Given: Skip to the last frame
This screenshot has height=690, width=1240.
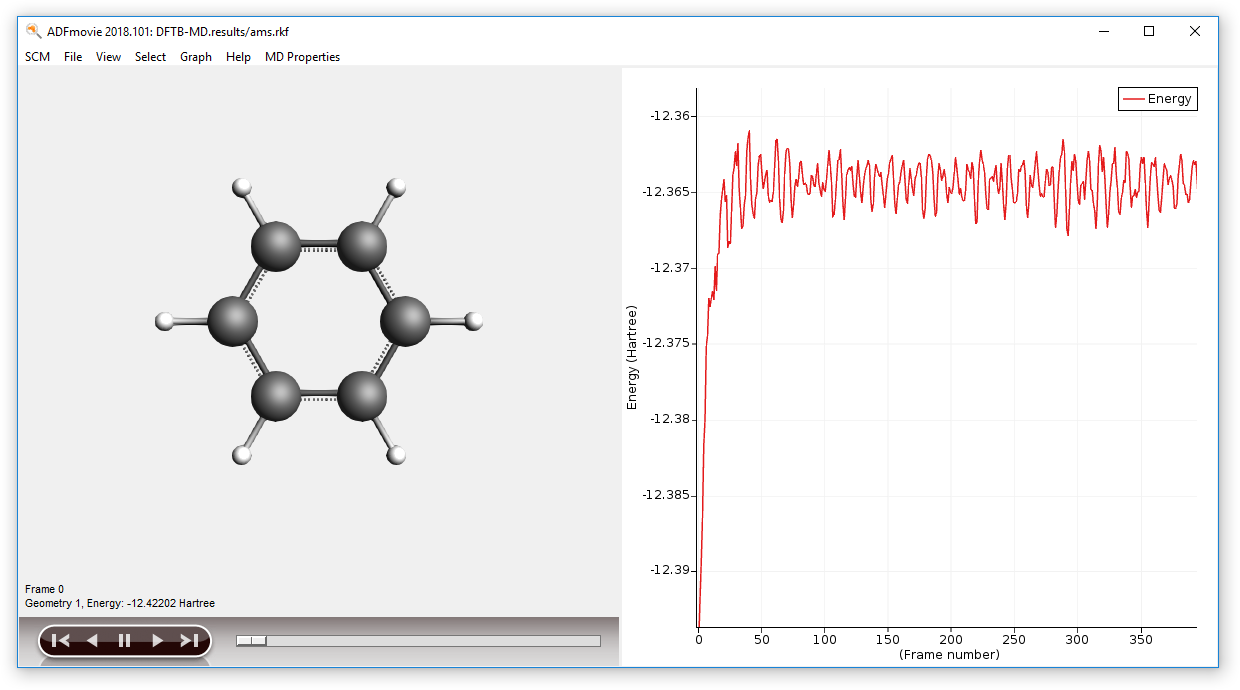Looking at the screenshot, I should point(189,641).
